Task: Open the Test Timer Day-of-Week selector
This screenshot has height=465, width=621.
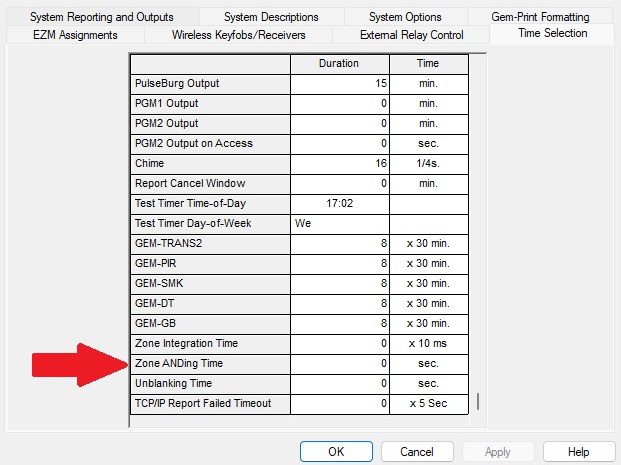Action: (x=340, y=223)
